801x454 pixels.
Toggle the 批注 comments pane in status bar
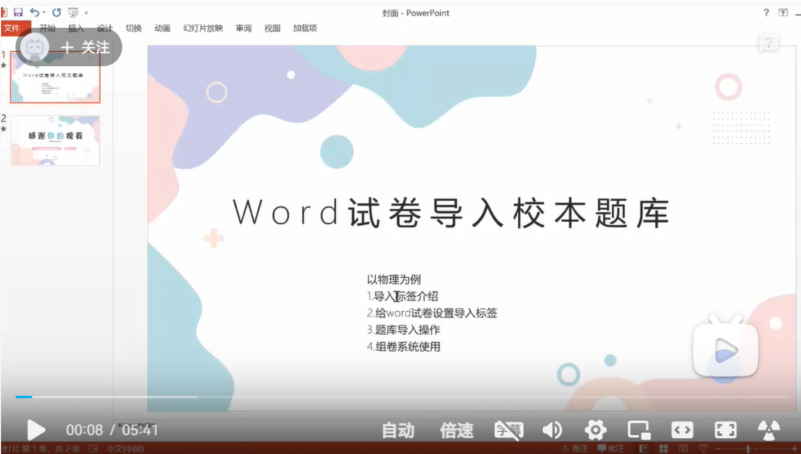point(611,449)
